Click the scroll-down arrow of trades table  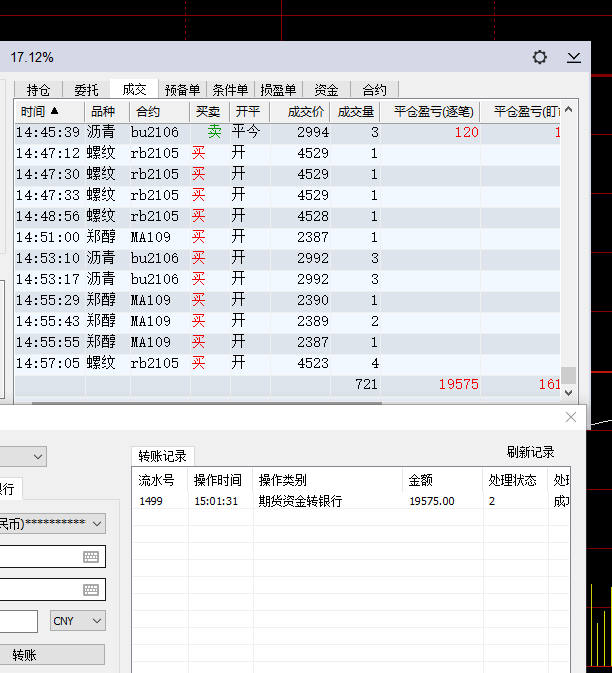[569, 392]
